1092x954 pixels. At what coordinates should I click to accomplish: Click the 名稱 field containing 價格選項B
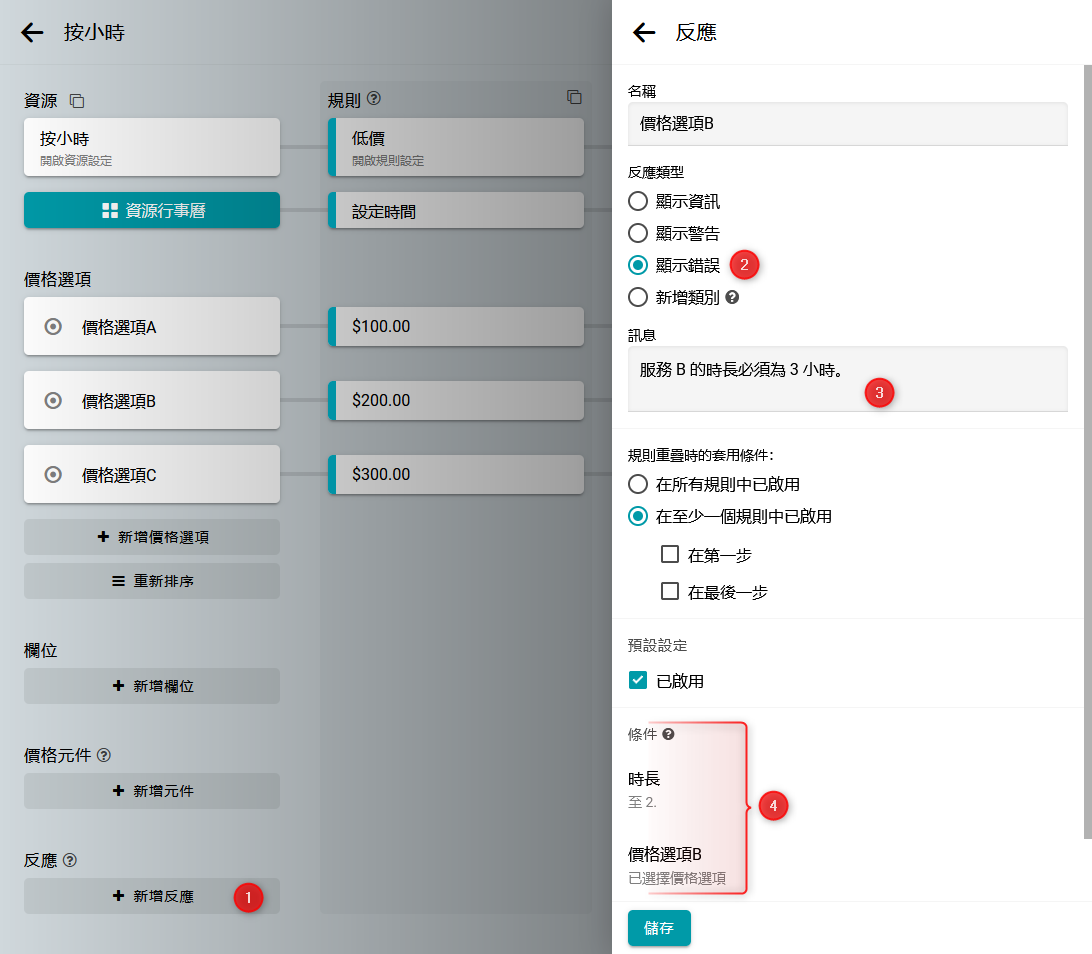pos(847,124)
